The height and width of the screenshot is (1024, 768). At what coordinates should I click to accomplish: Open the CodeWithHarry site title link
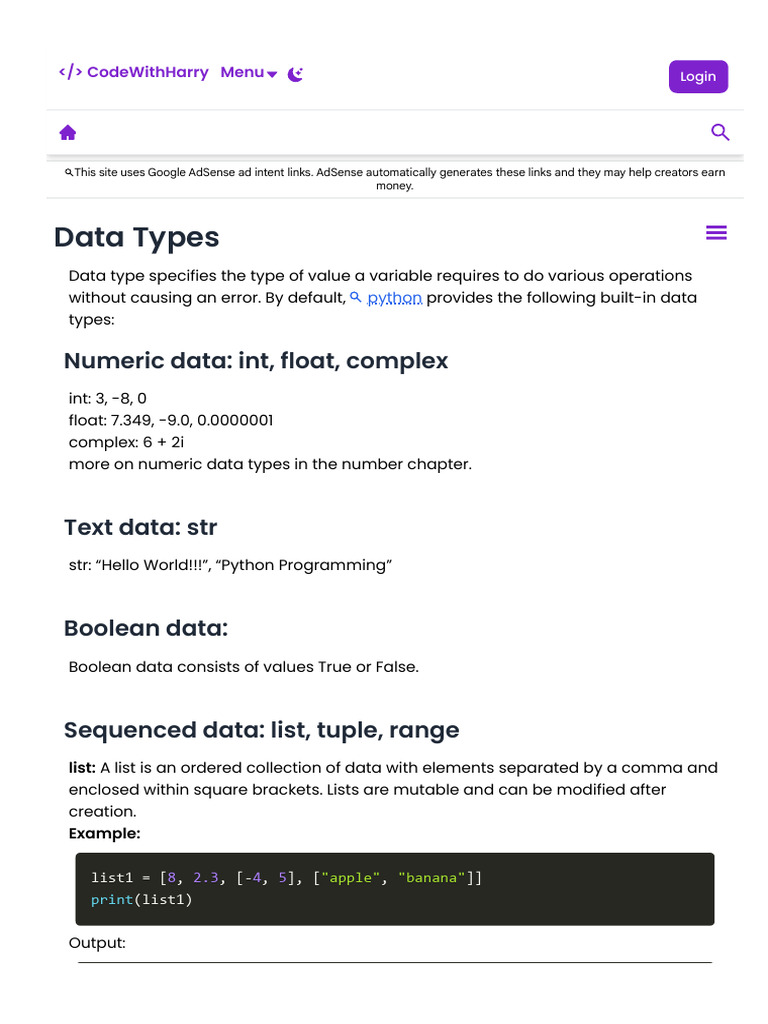[147, 72]
